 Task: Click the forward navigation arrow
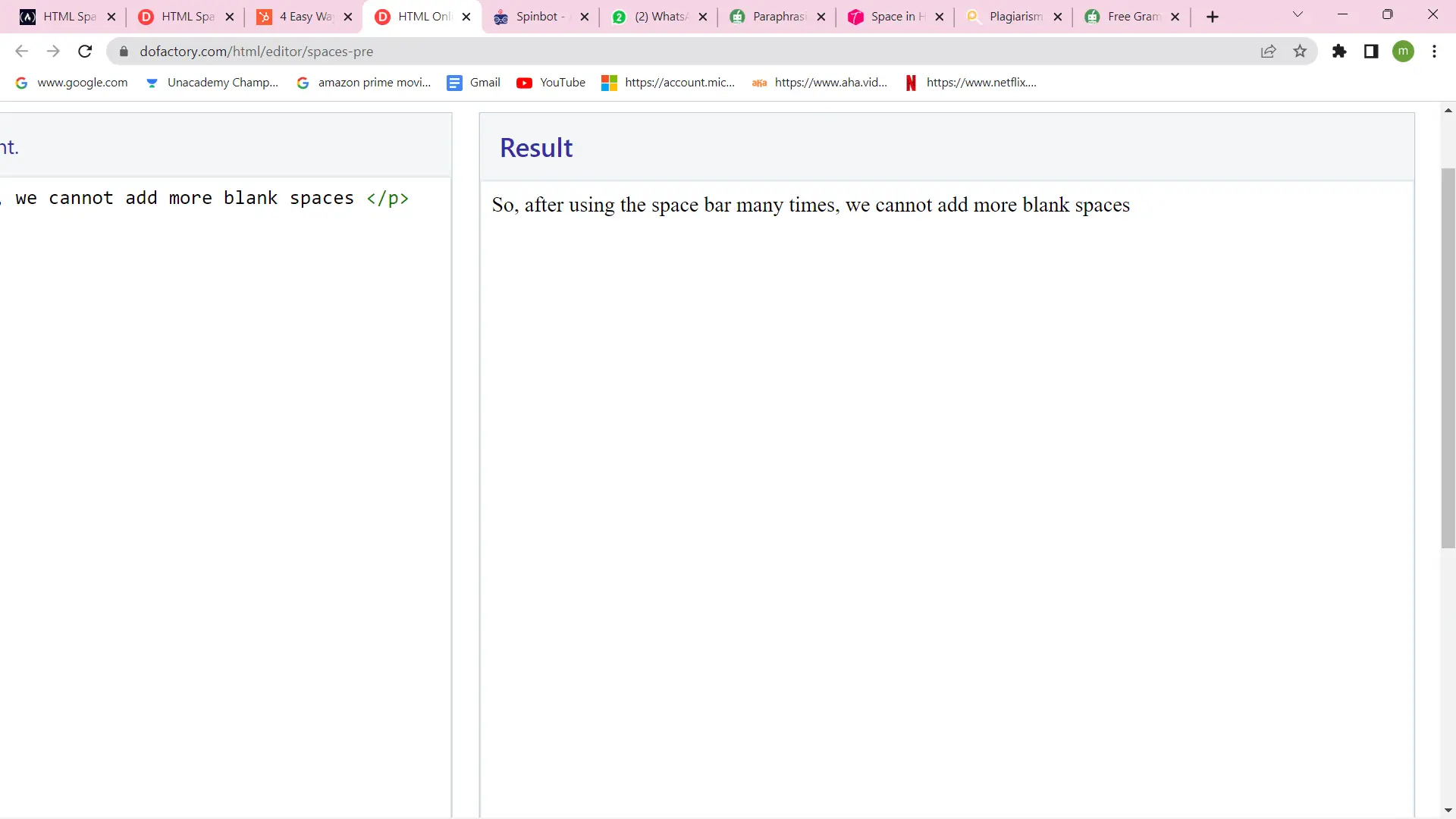(x=53, y=51)
